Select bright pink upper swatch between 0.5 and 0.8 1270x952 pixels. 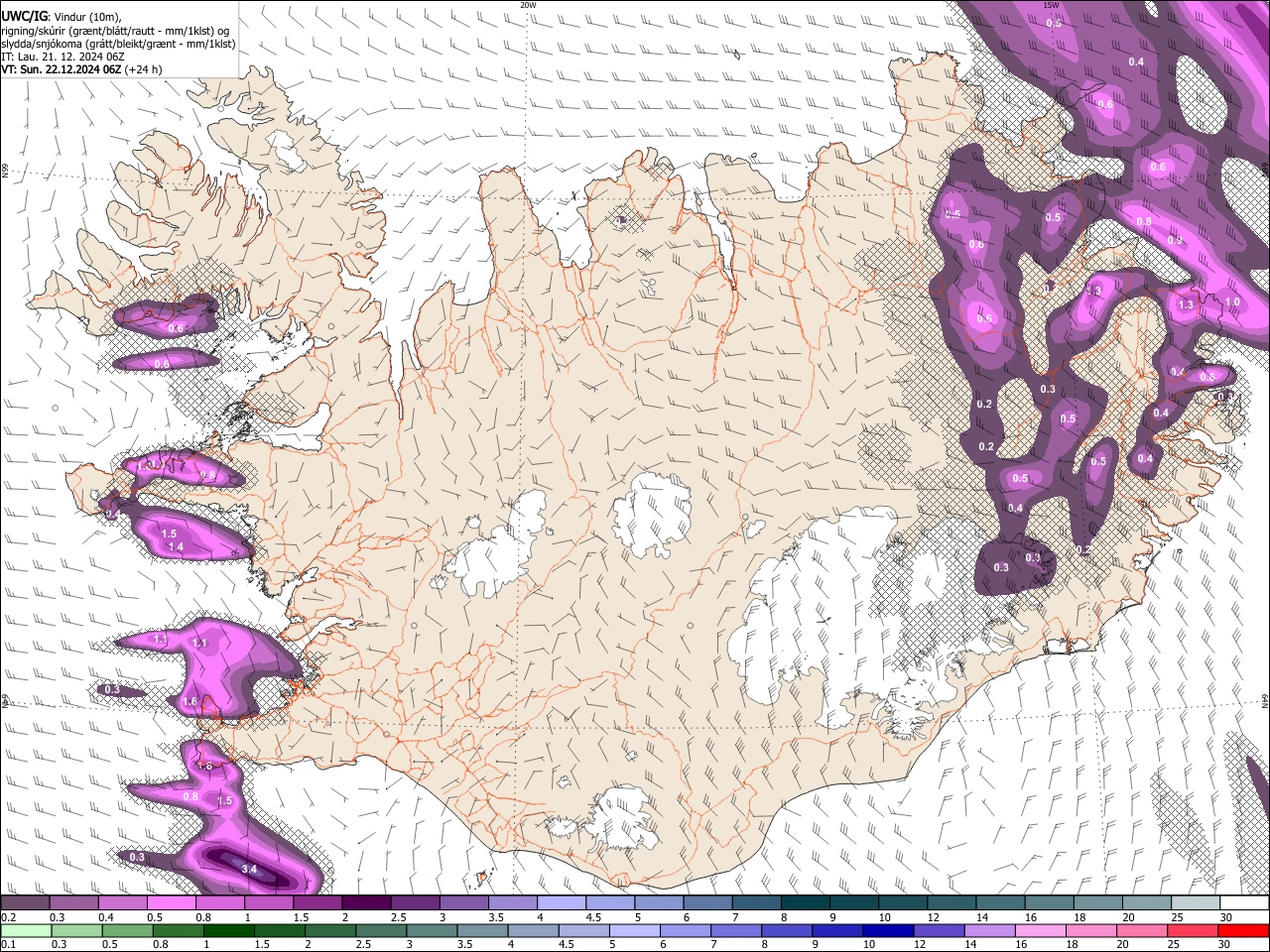click(x=171, y=902)
